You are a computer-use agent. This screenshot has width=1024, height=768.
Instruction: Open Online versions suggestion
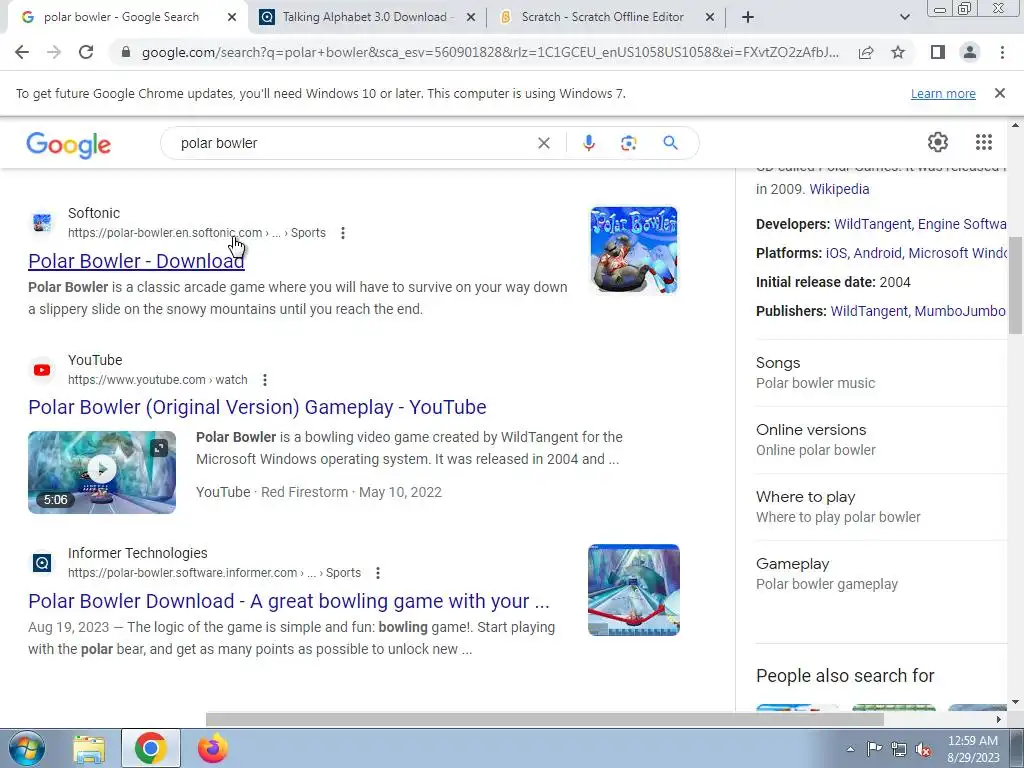(x=881, y=440)
